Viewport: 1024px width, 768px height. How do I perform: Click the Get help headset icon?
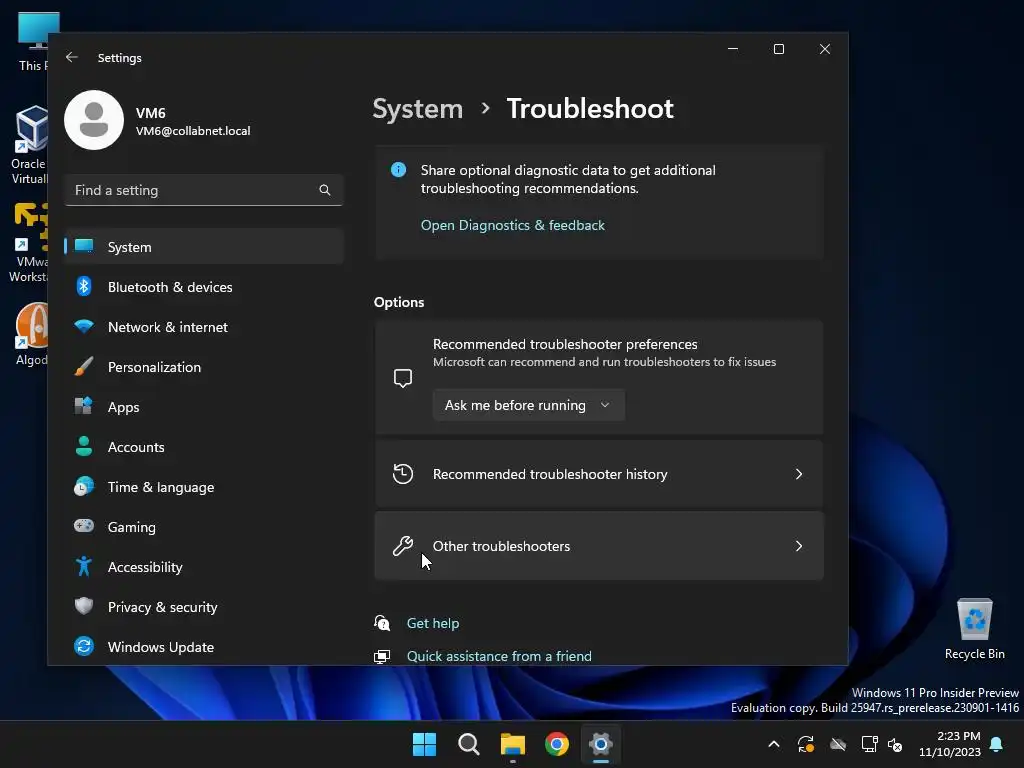382,623
